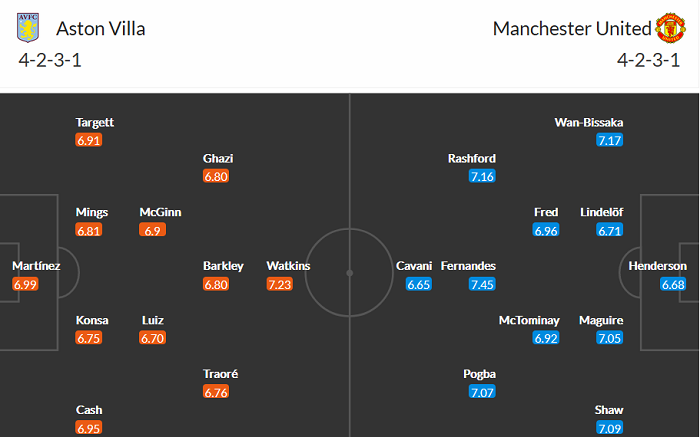Click player name McGinn

pos(161,212)
